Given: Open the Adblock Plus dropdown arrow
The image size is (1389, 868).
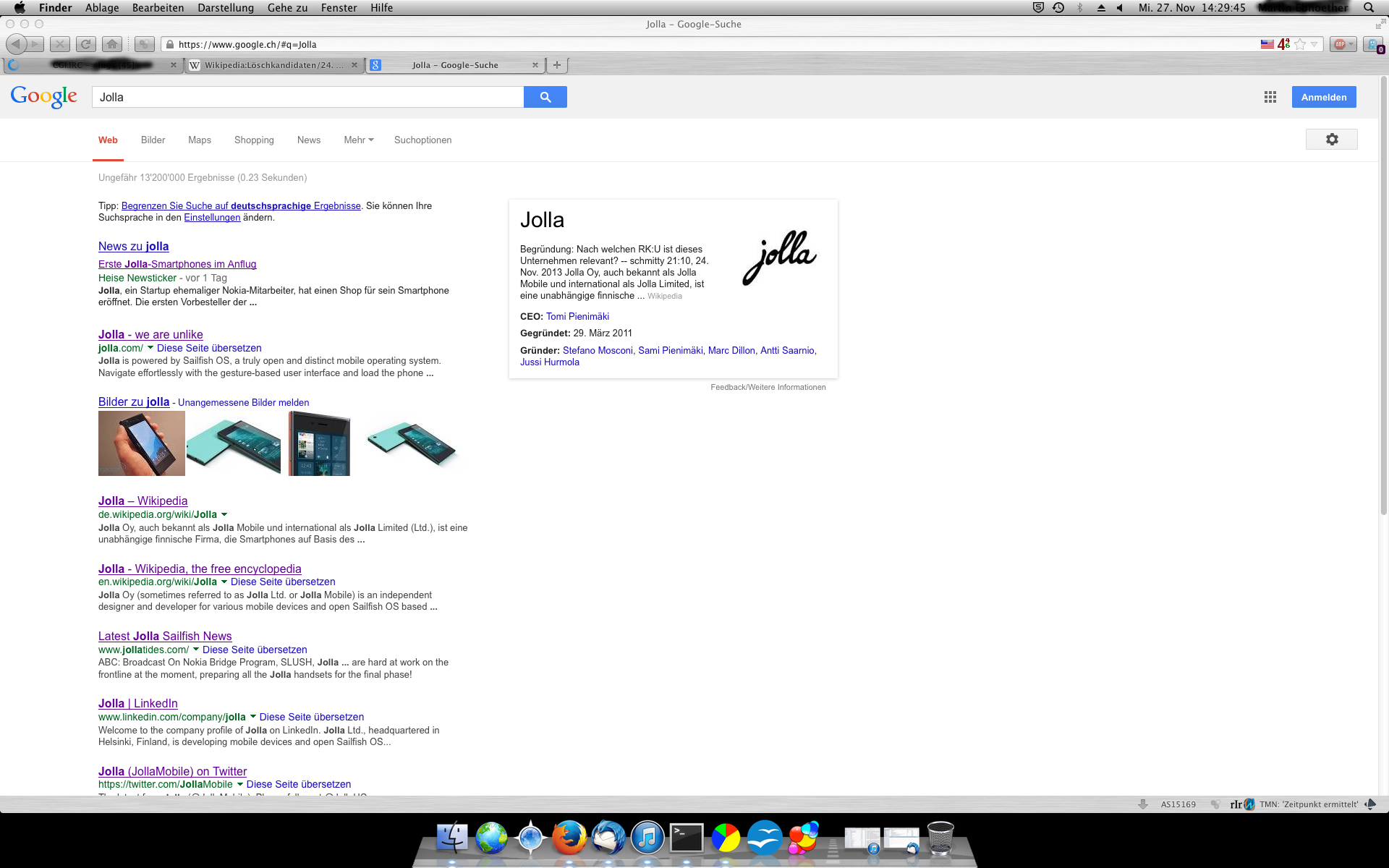Looking at the screenshot, I should (1351, 44).
